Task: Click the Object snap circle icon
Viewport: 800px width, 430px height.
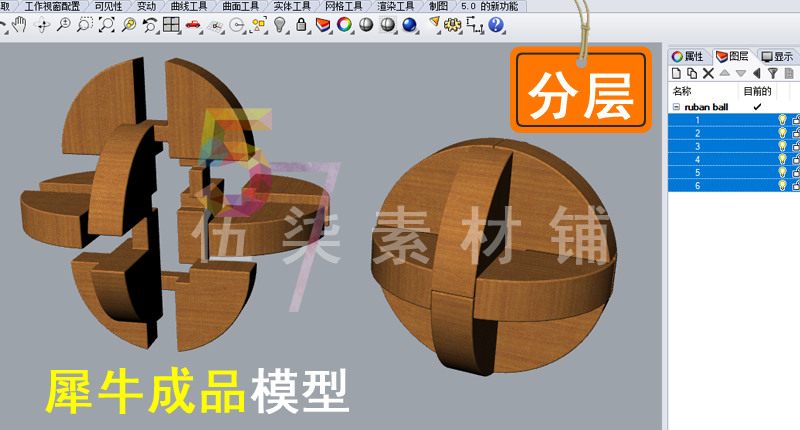Action: 236,24
